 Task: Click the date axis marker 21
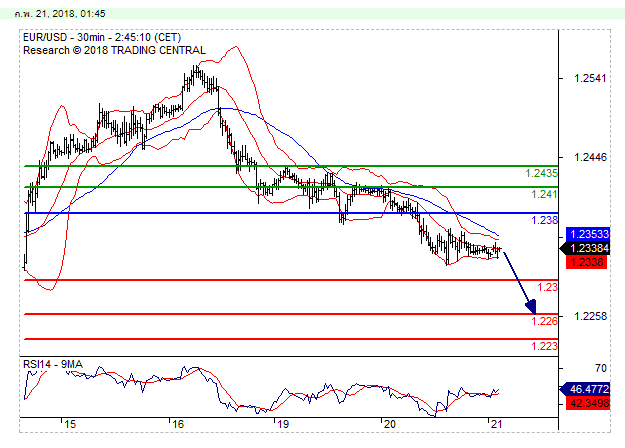pyautogui.click(x=496, y=424)
